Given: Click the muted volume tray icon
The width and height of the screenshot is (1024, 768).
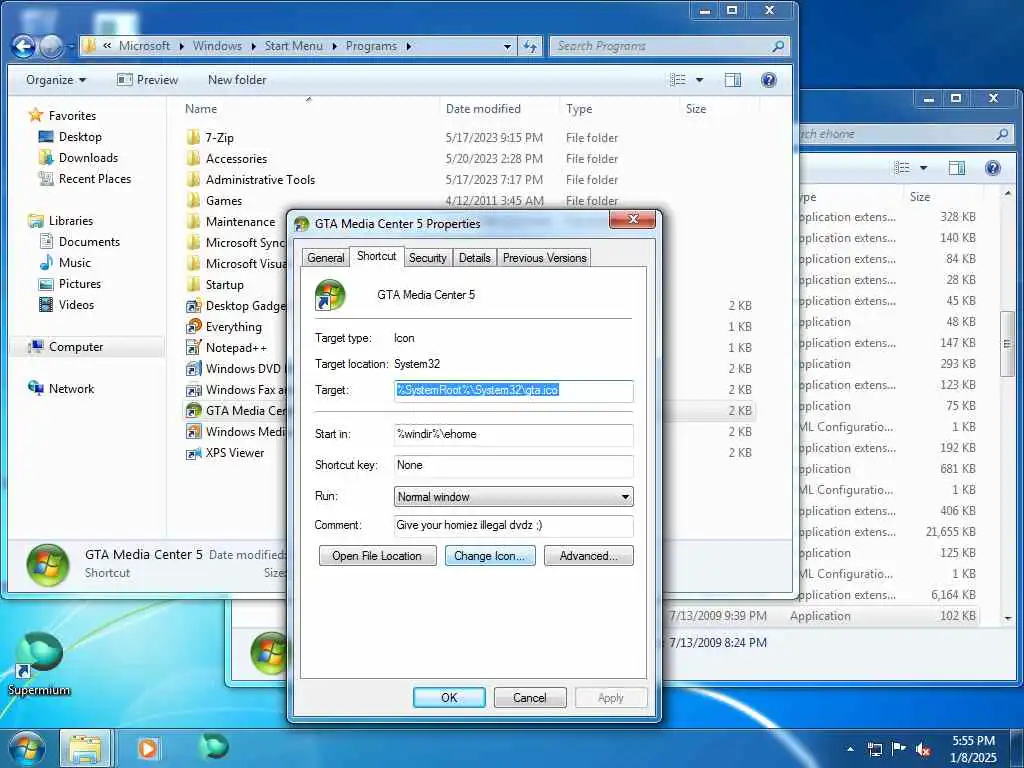Looking at the screenshot, I should (x=923, y=749).
